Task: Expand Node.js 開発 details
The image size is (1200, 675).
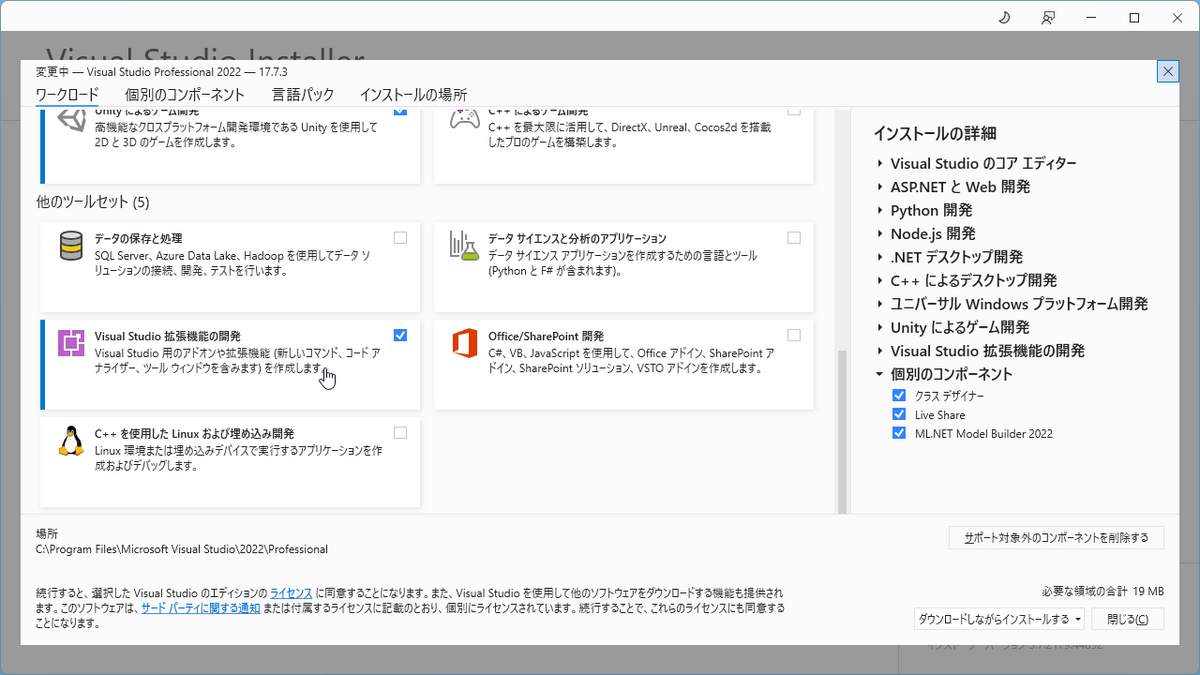Action: coord(879,234)
